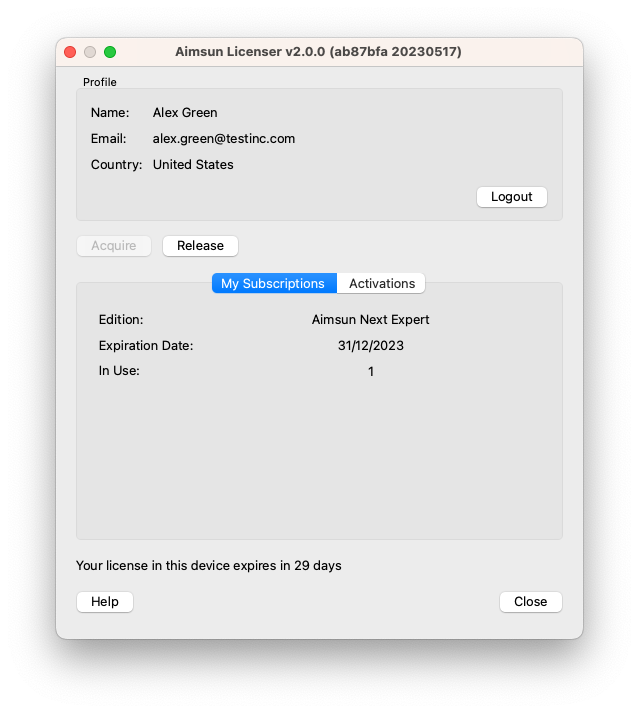Click the Email: label

tap(109, 138)
